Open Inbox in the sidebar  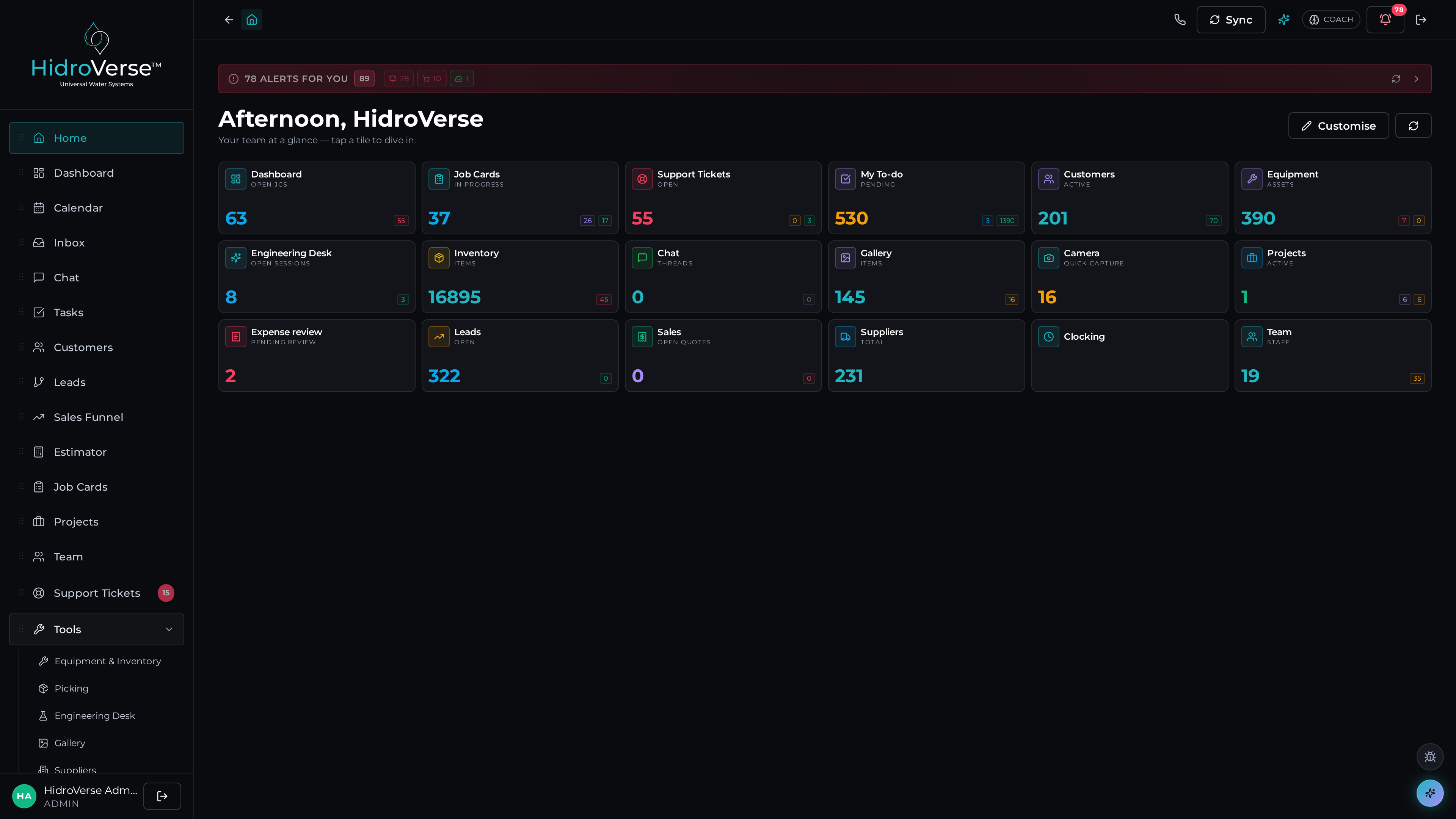(x=97, y=243)
